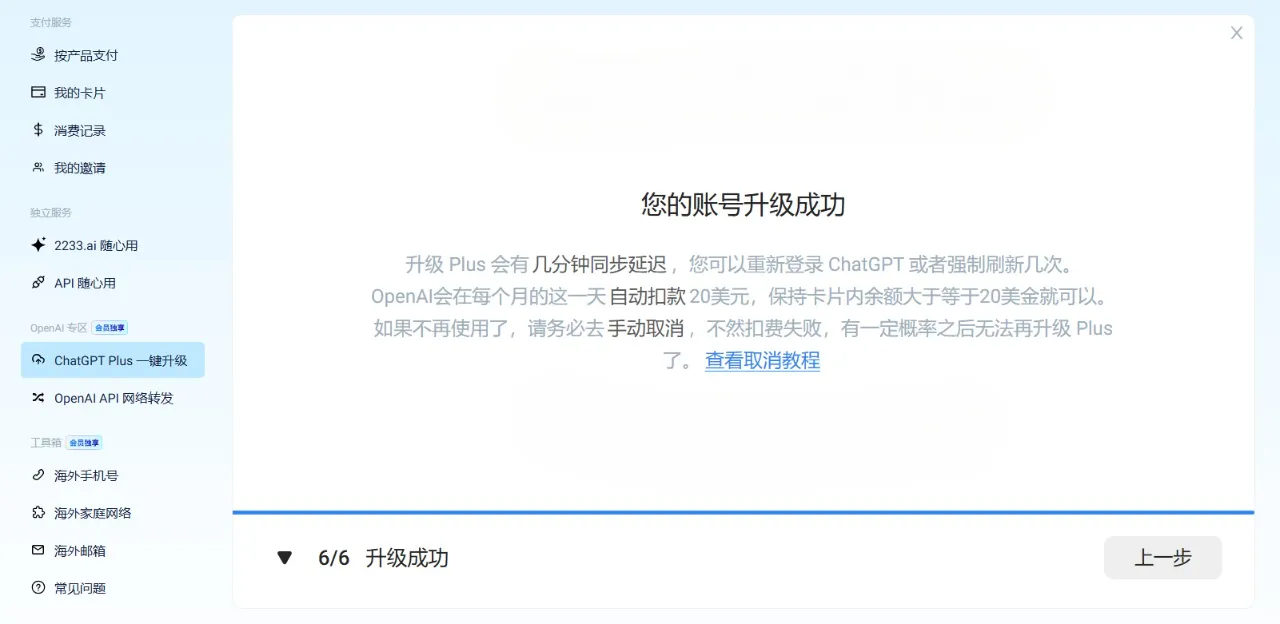
Task: Click the 我的邀请 people icon
Action: pos(38,167)
